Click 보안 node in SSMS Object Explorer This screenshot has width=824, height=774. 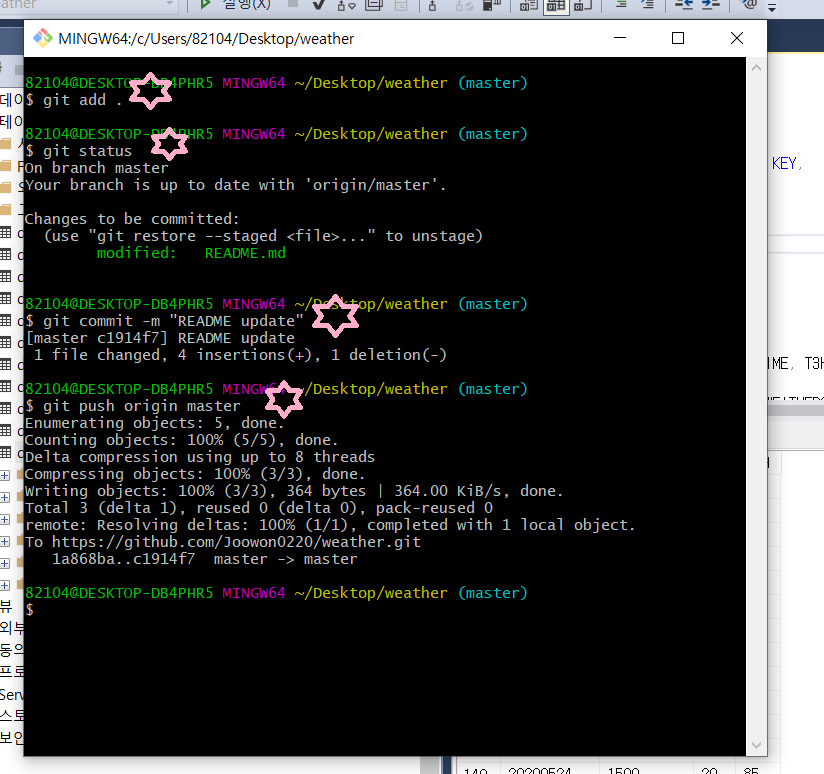click(11, 738)
